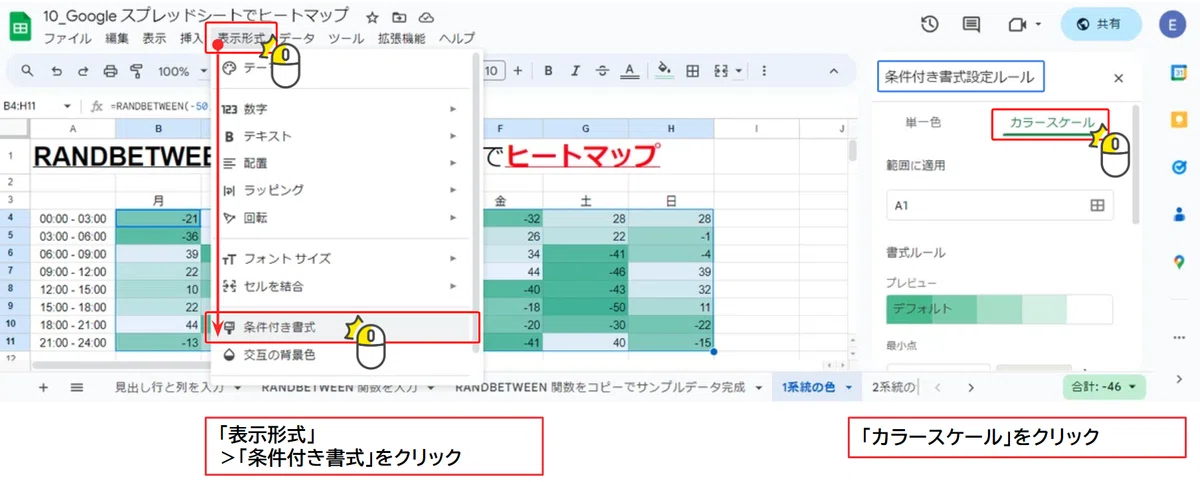This screenshot has height=482, width=1200.
Task: Go to next sheet tabs arrow
Action: [x=970, y=387]
